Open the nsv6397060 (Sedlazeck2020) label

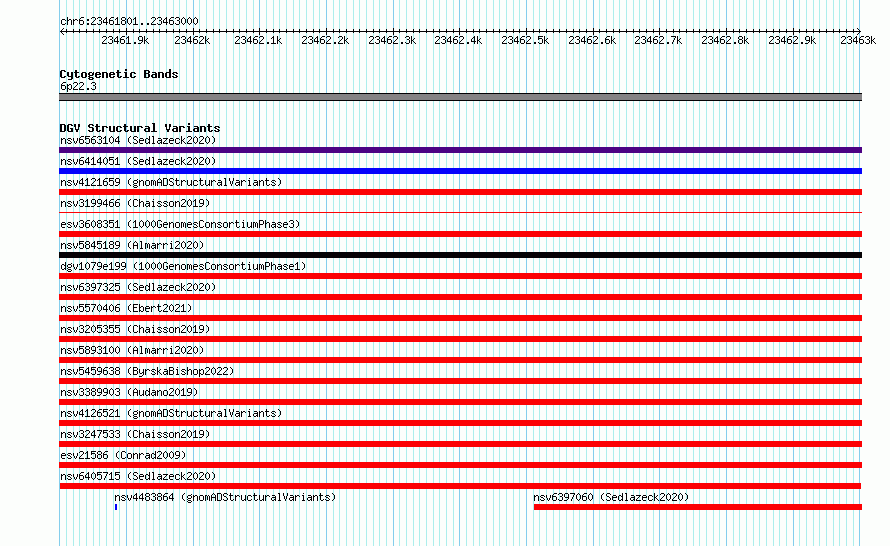coord(611,497)
